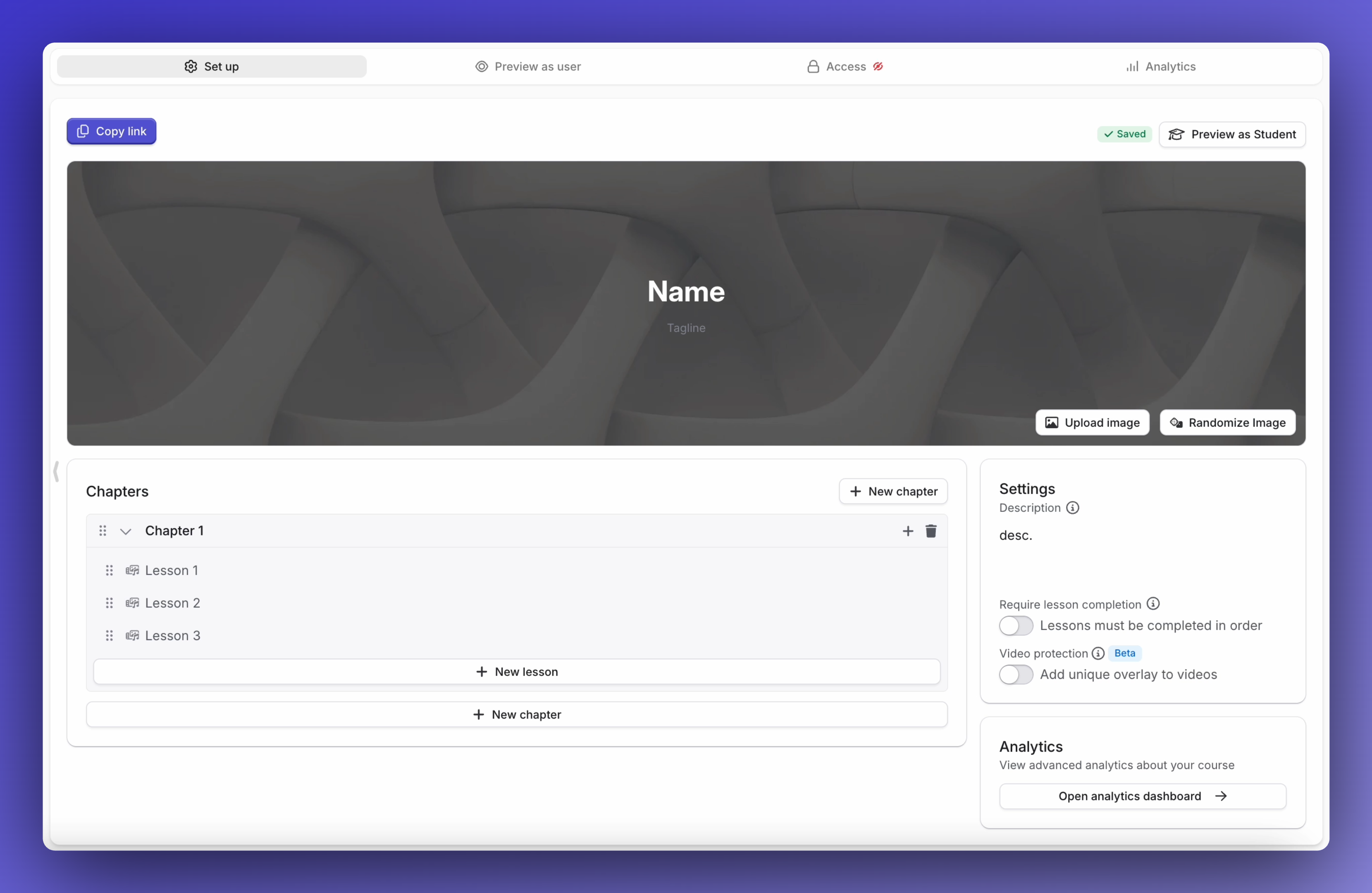Click the Description info icon in Settings

[x=1073, y=508]
